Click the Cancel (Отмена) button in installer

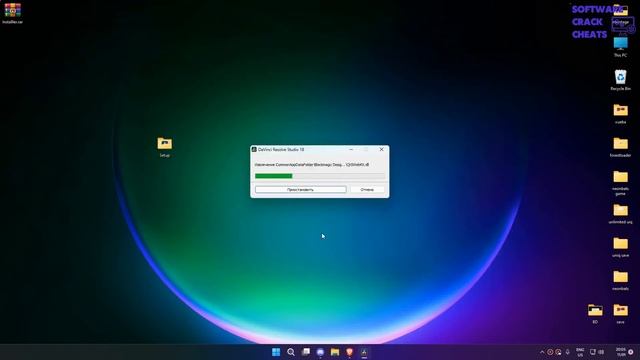pyautogui.click(x=367, y=189)
